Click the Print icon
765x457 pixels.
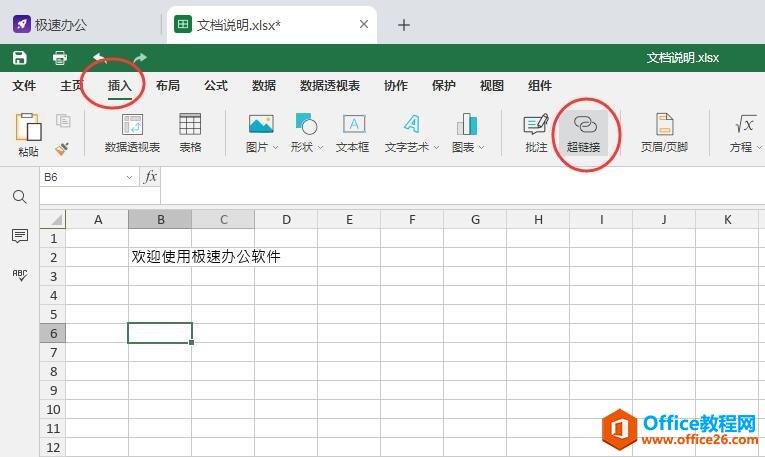click(60, 58)
